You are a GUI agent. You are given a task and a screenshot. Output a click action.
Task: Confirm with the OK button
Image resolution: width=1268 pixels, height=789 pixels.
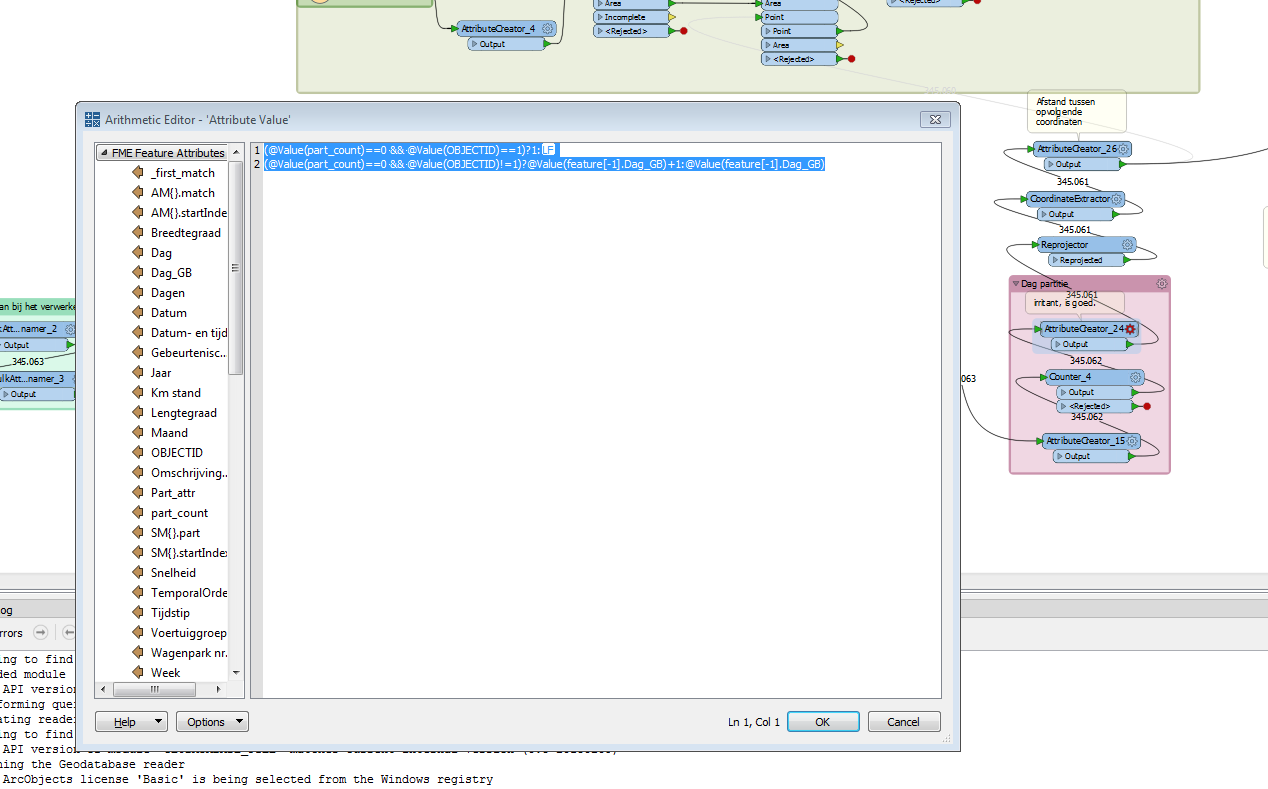823,722
